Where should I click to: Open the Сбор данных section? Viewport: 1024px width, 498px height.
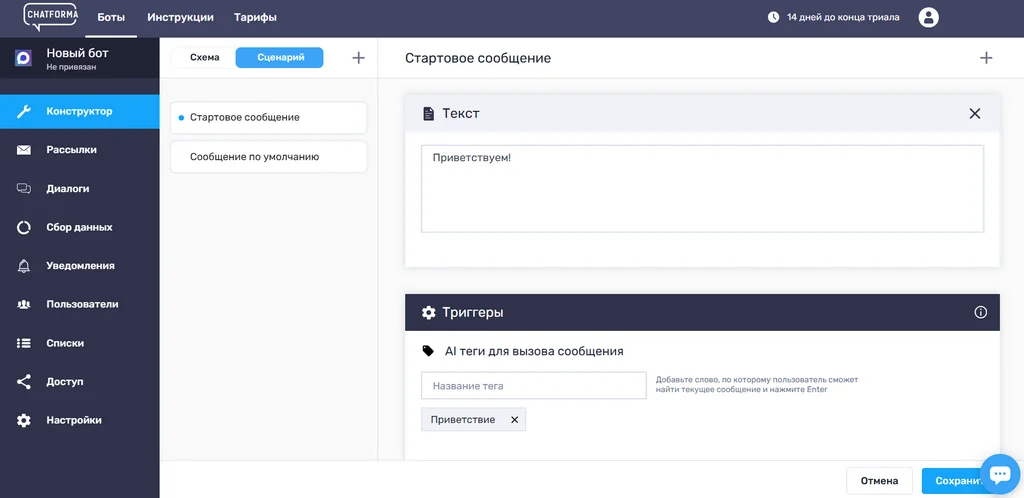(x=80, y=227)
